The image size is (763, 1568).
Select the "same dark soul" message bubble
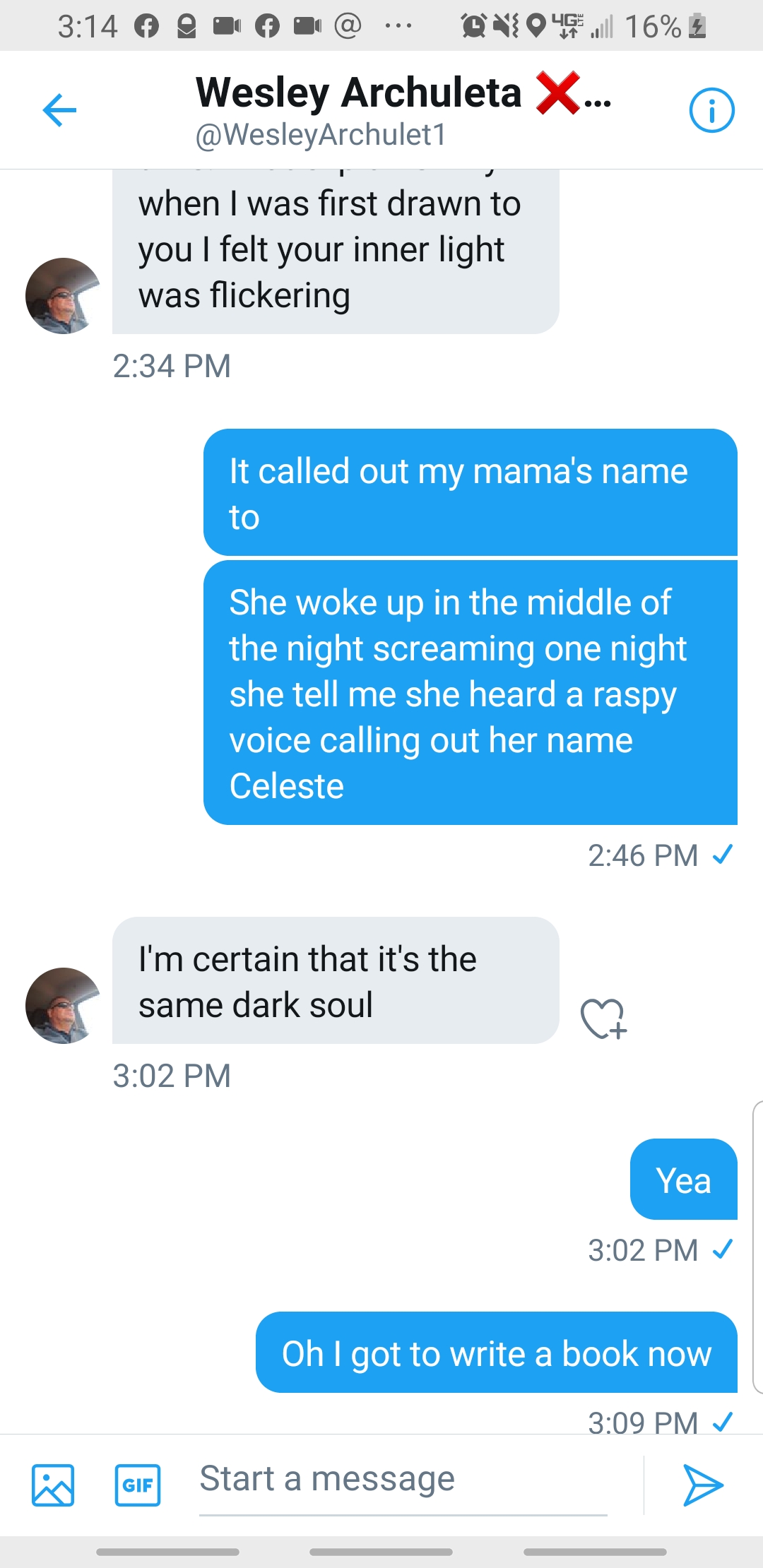coord(336,981)
